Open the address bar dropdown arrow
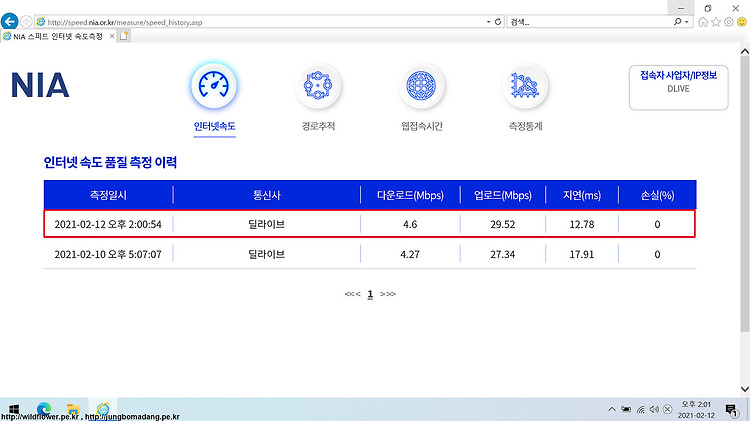Screen dimensions: 750x421 [488, 22]
